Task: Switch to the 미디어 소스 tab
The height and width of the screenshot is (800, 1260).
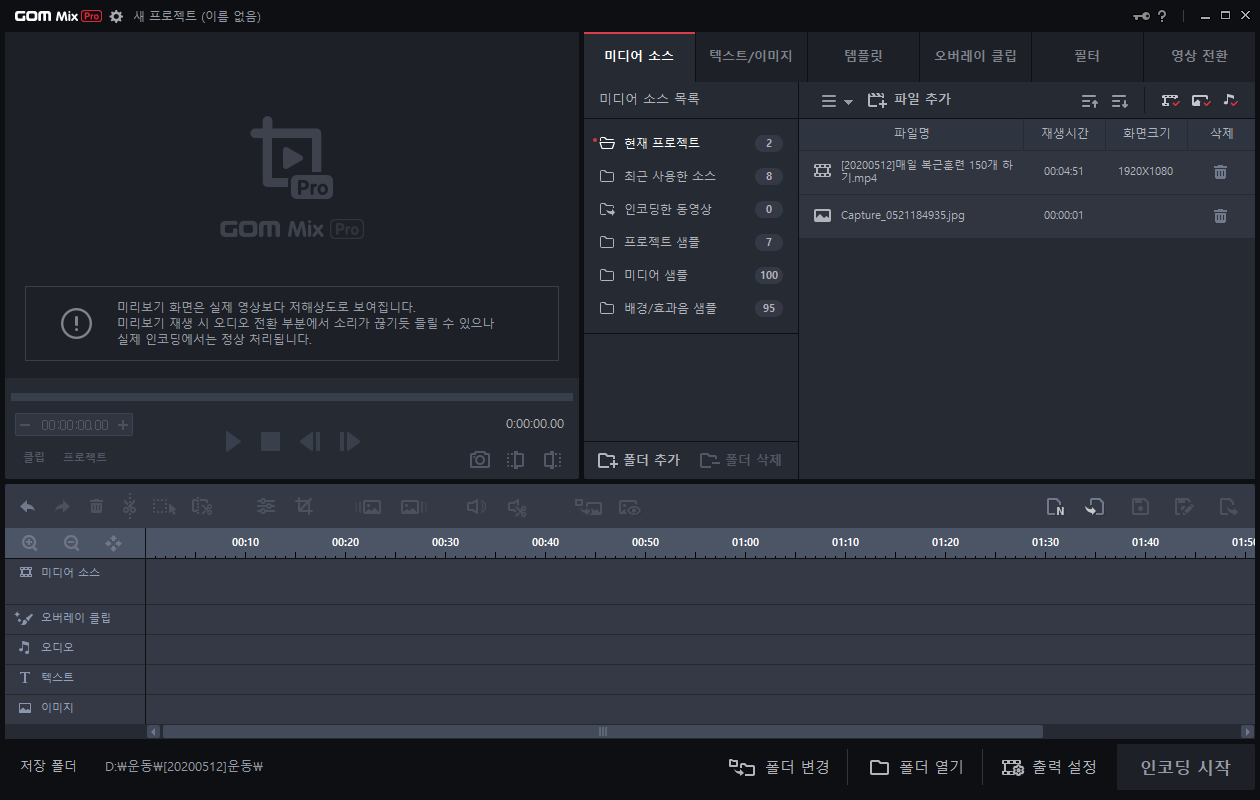Action: (639, 56)
